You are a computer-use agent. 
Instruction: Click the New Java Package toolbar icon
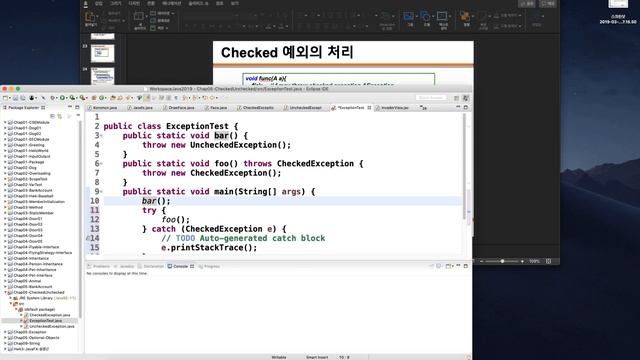pyautogui.click(x=94, y=98)
